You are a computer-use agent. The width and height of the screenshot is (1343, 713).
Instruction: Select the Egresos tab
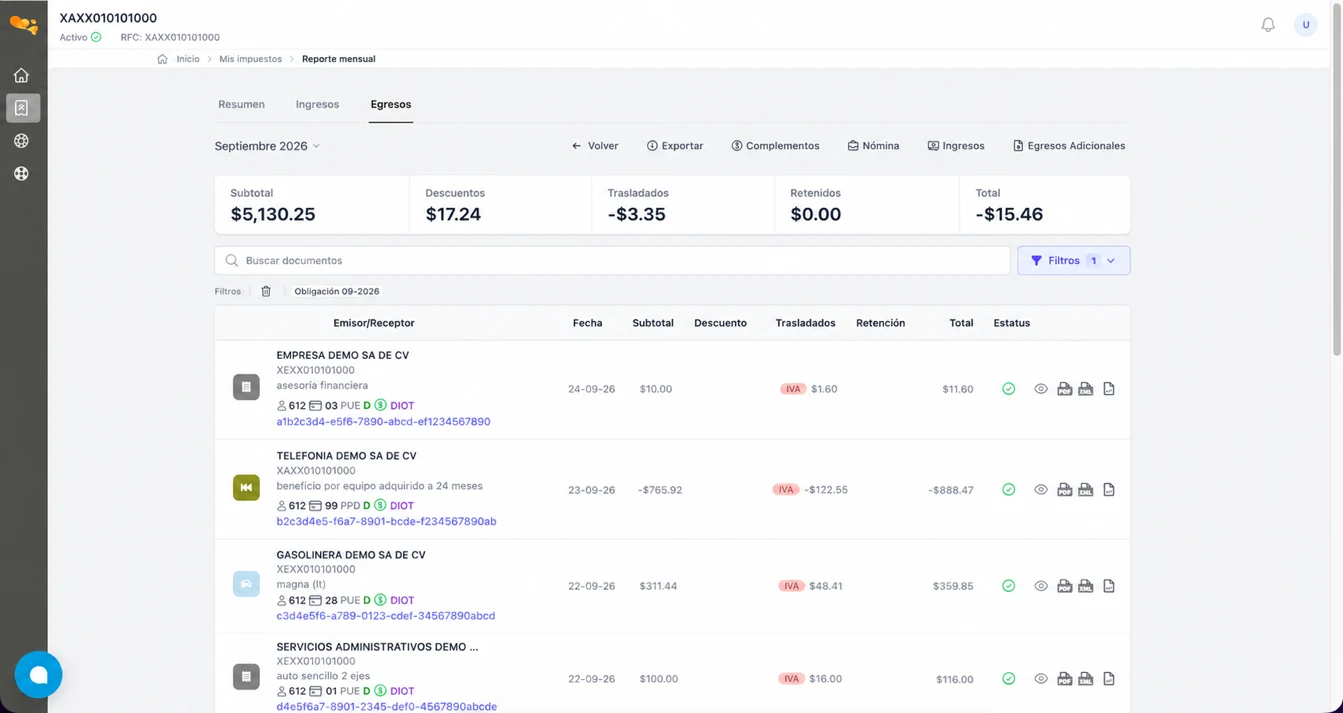(391, 104)
